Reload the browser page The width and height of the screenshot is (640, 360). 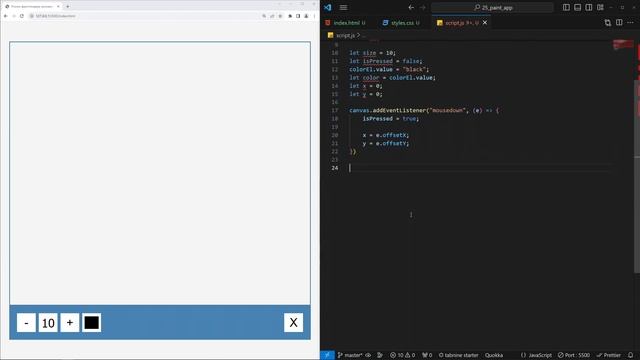[x=22, y=16]
